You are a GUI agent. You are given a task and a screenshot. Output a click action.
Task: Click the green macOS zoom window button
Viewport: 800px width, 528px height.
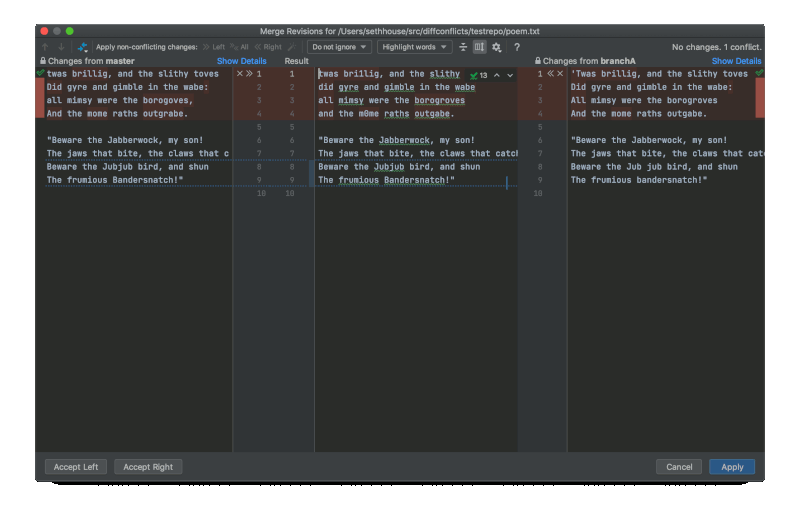pyautogui.click(x=70, y=31)
